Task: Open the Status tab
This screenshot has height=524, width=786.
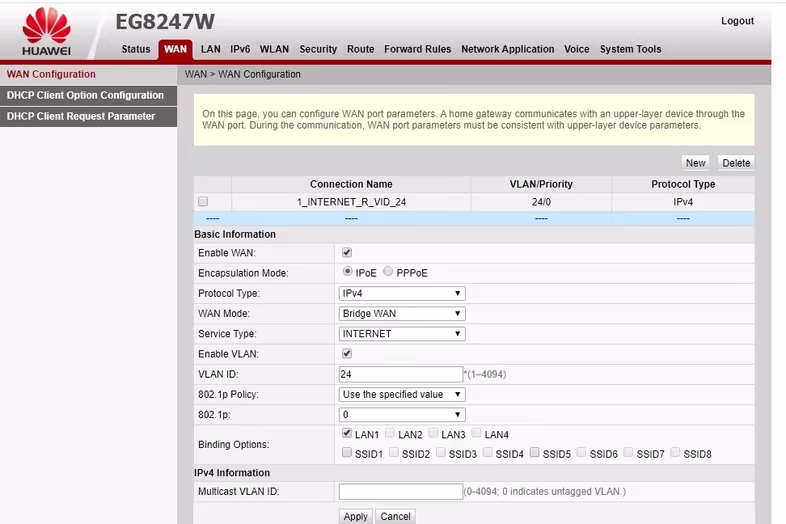Action: click(136, 49)
